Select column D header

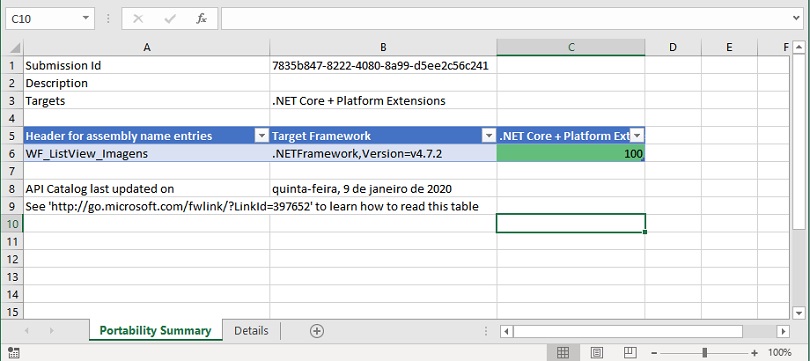tap(673, 48)
